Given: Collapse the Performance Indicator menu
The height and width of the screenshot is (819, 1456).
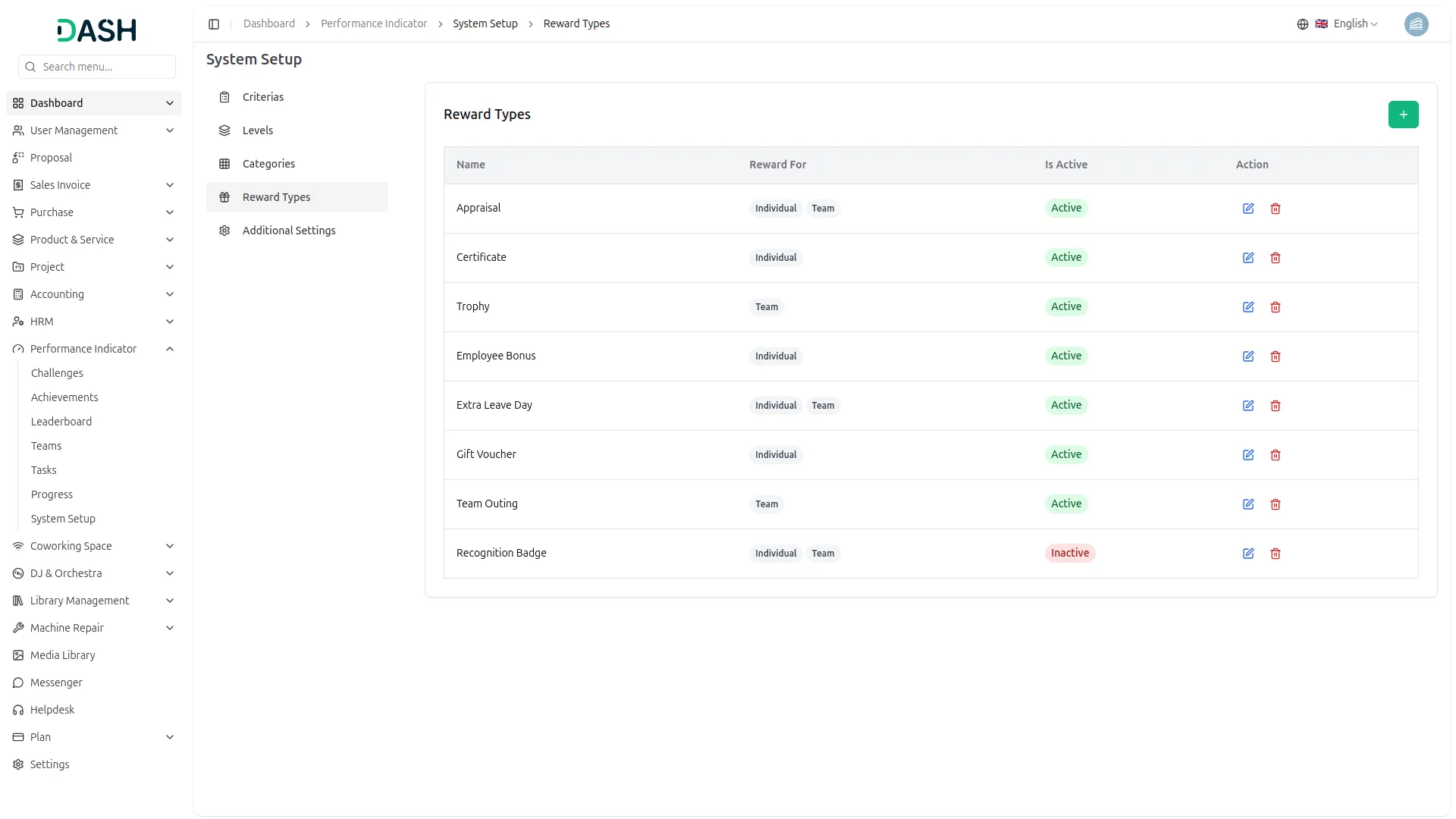Looking at the screenshot, I should tap(170, 349).
